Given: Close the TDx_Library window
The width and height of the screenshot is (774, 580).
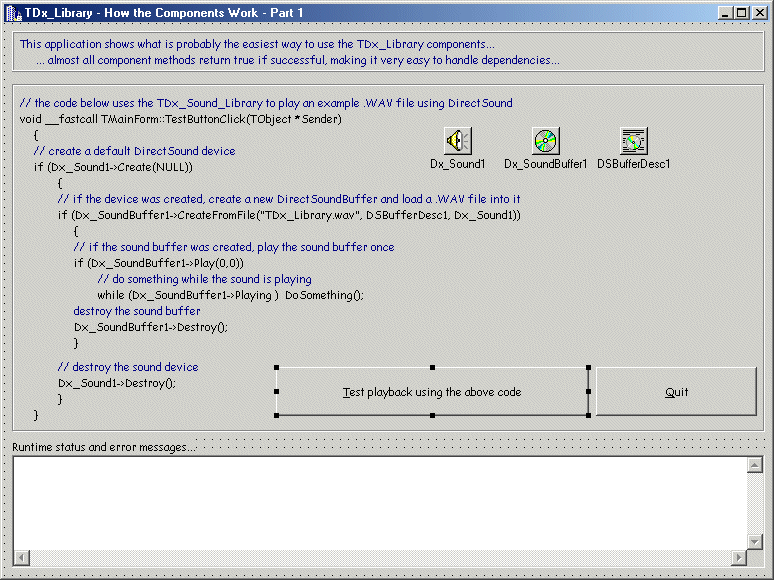Looking at the screenshot, I should pos(759,12).
